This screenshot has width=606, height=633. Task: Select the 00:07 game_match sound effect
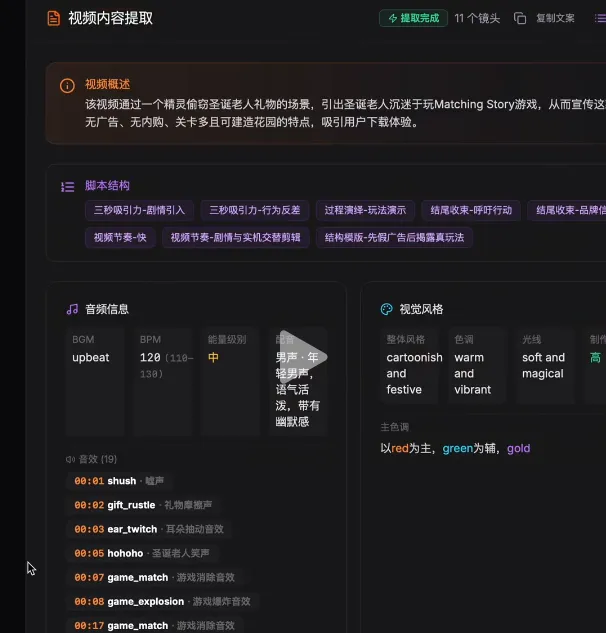pos(154,577)
